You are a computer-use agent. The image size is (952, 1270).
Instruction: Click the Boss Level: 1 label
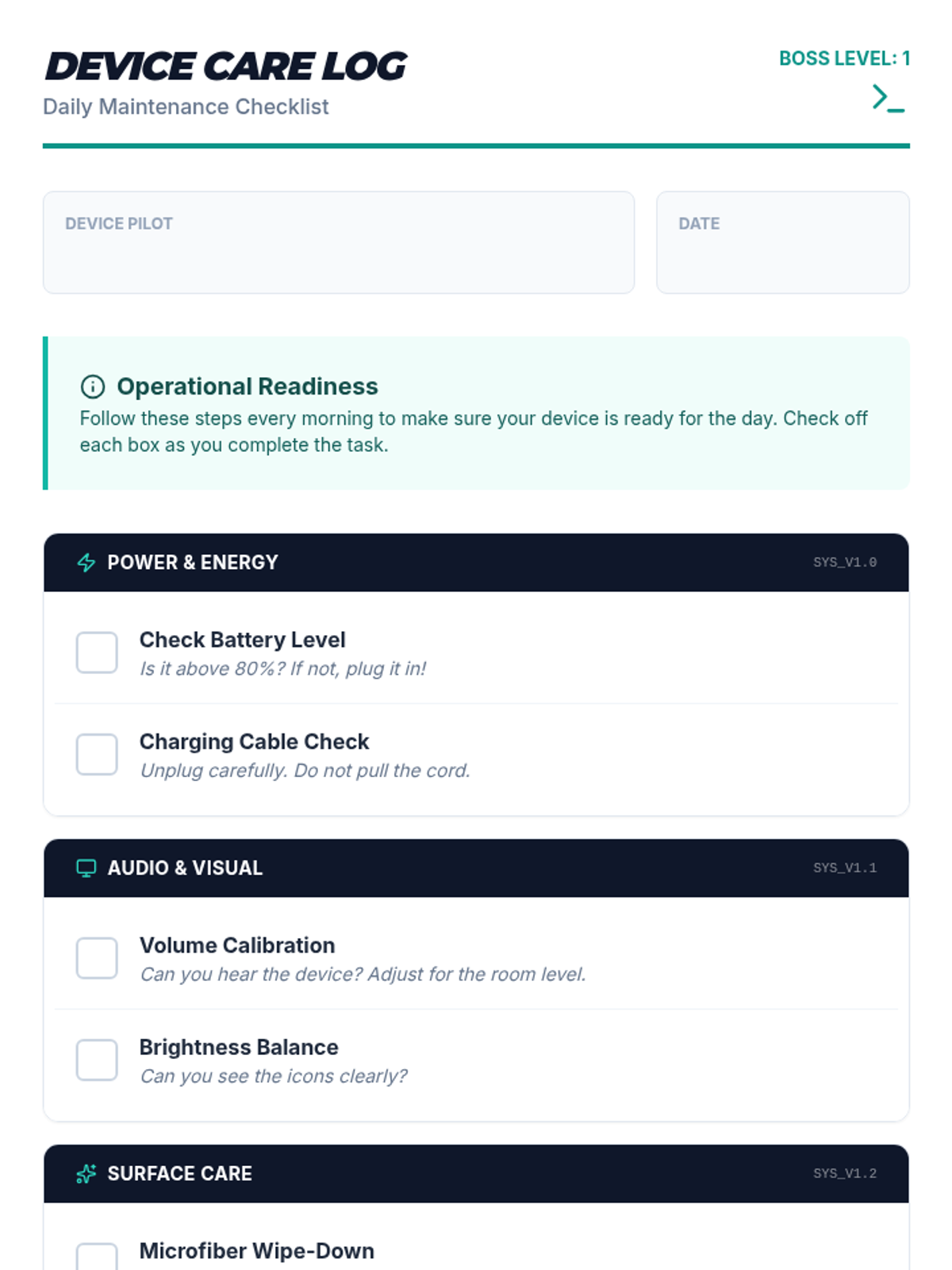[x=844, y=59]
